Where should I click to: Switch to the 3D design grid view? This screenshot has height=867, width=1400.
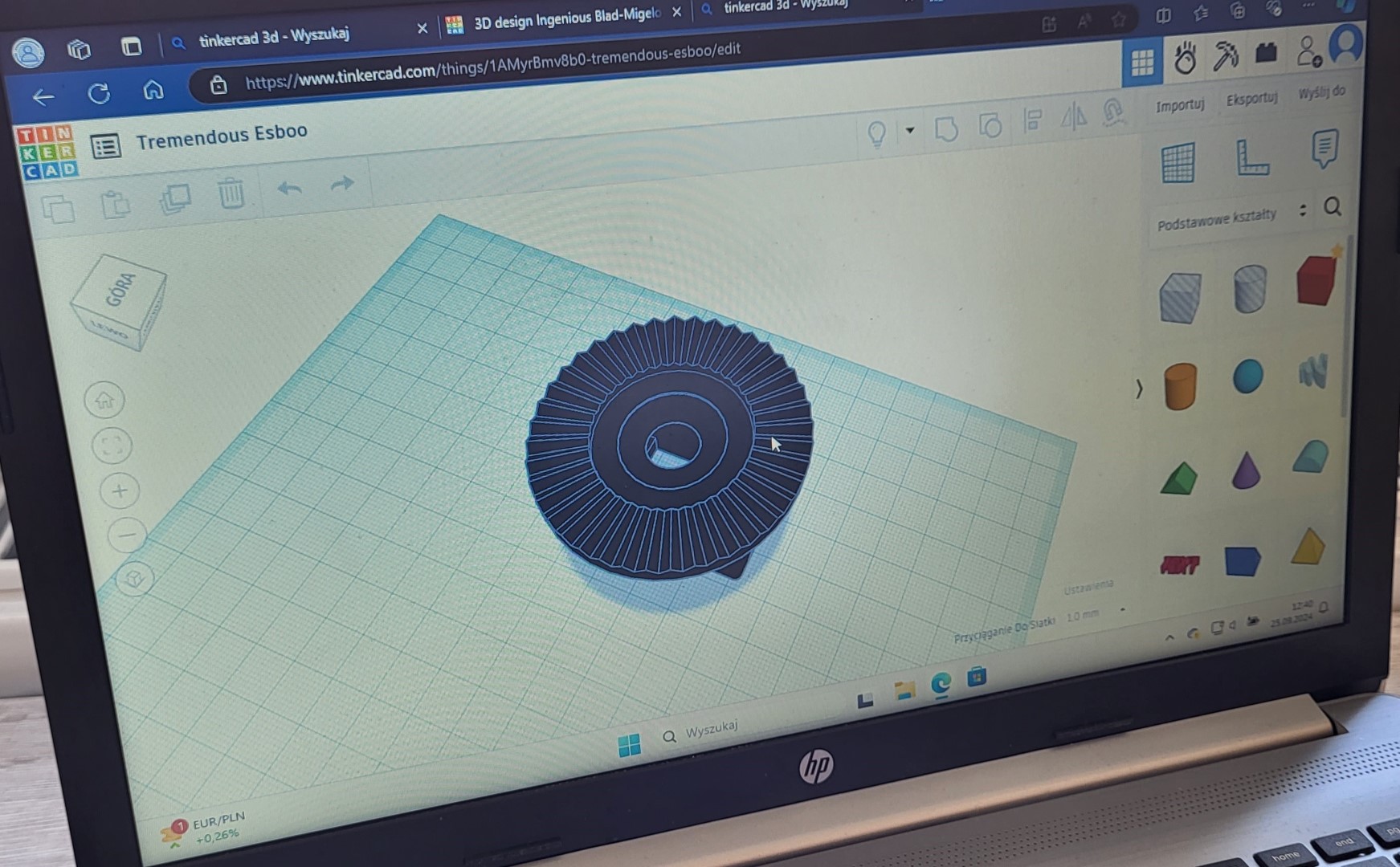[1142, 62]
